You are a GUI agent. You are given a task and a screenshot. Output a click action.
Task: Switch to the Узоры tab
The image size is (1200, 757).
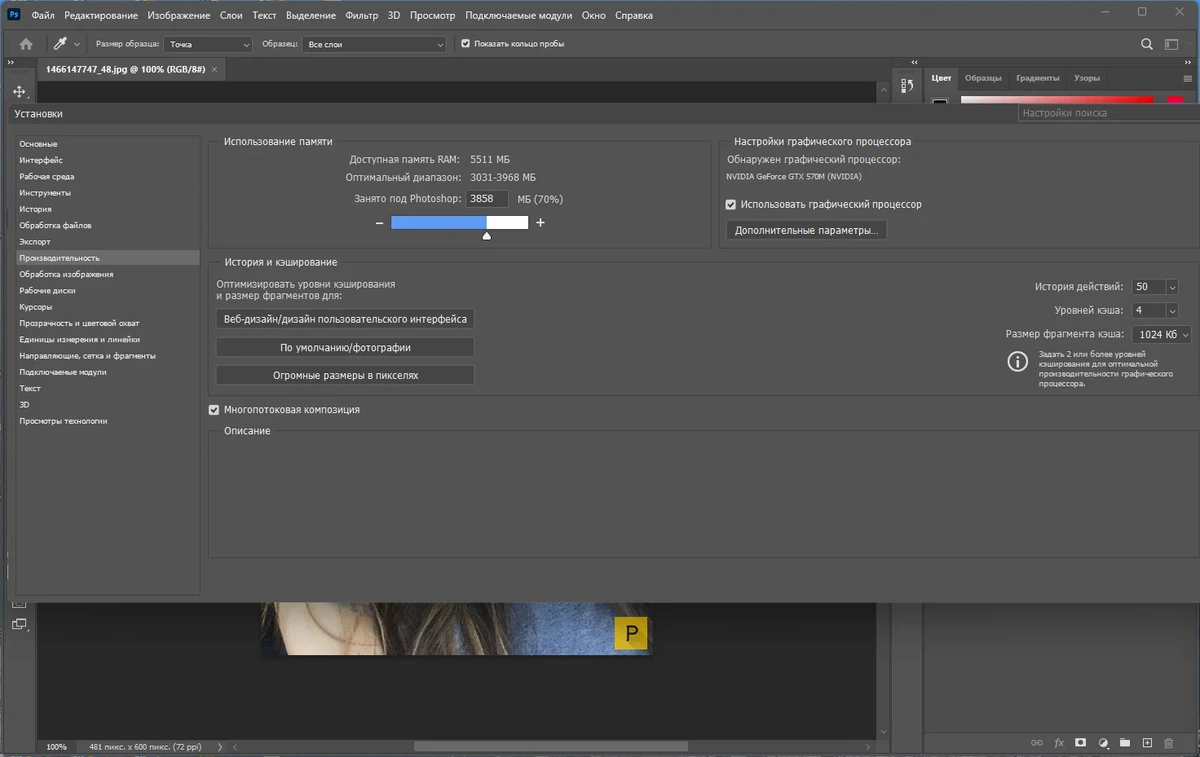[1087, 78]
